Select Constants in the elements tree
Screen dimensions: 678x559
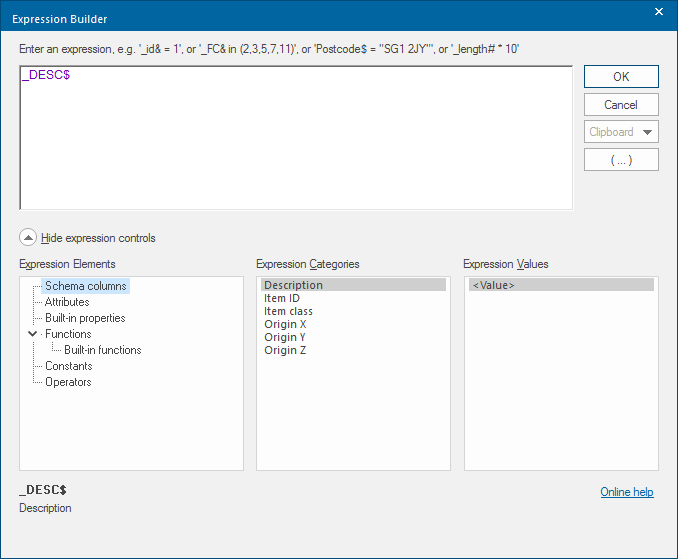(x=68, y=366)
